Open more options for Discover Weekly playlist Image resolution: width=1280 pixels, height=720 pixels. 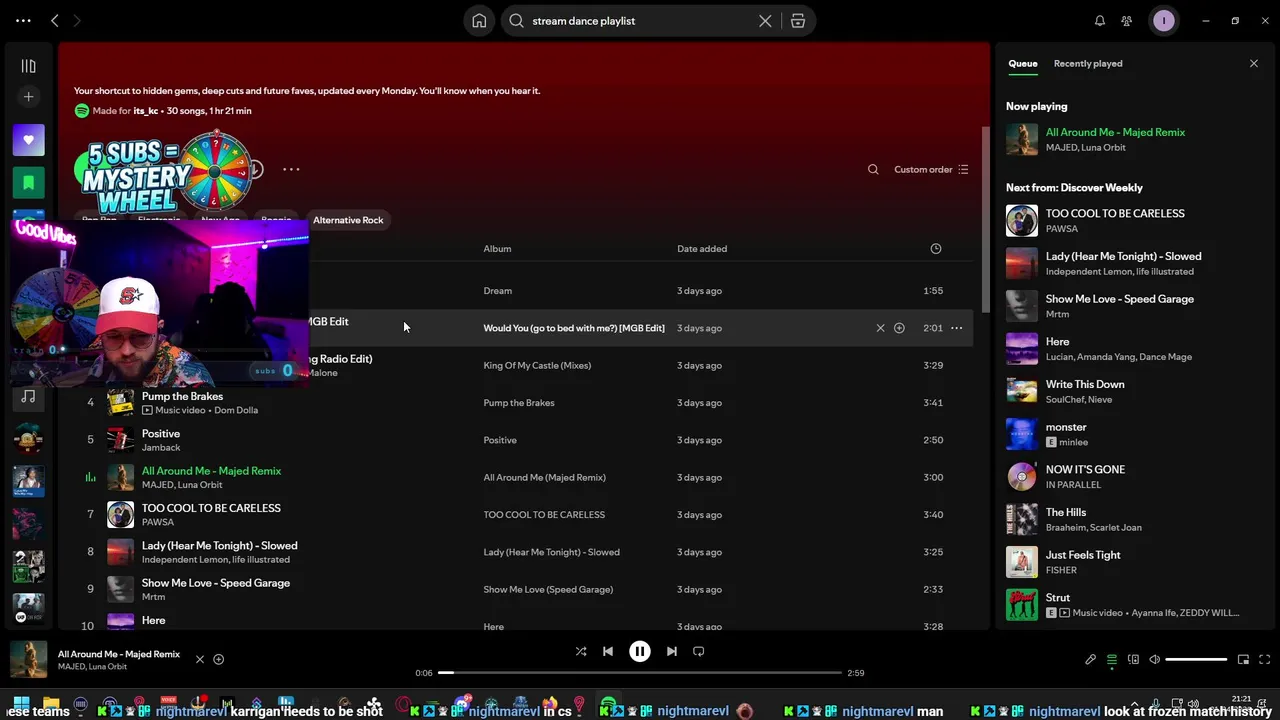[291, 169]
